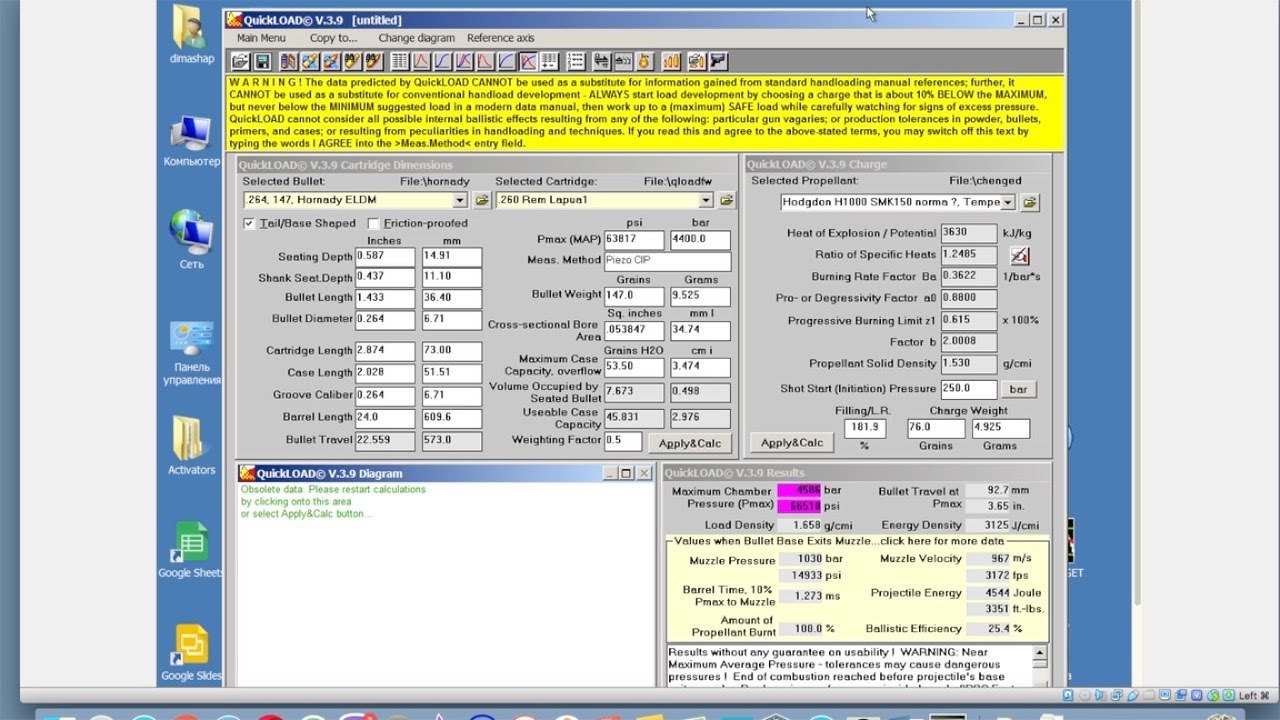This screenshot has height=720, width=1280.
Task: Expand the Selected Cartridge dropdown
Action: point(706,201)
